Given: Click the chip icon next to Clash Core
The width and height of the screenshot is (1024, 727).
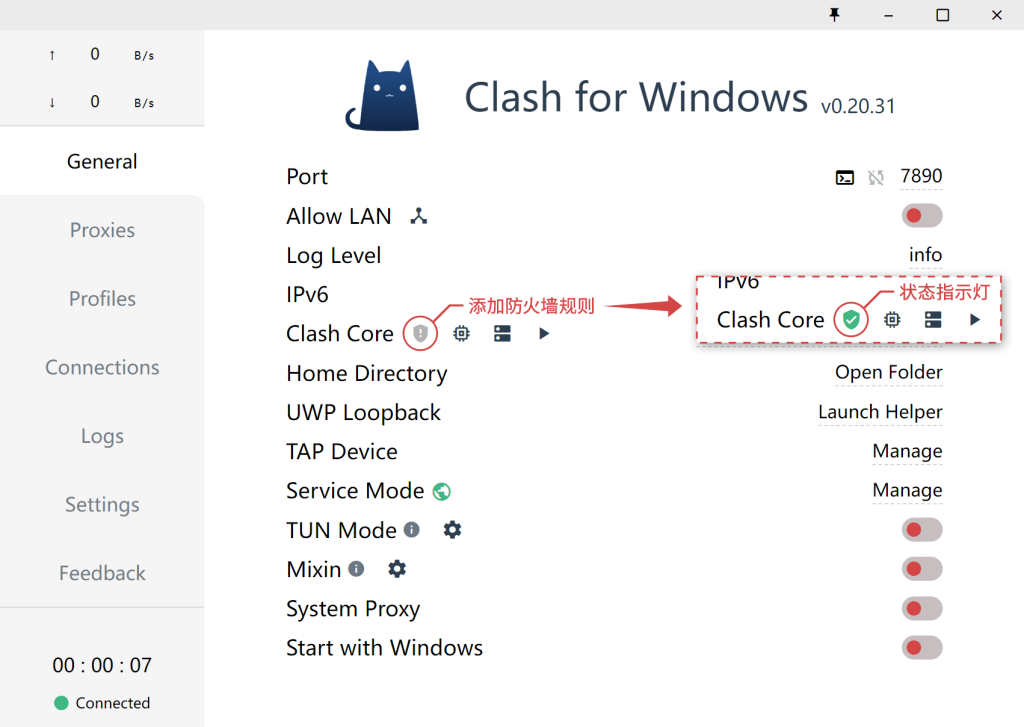Looking at the screenshot, I should [x=461, y=333].
